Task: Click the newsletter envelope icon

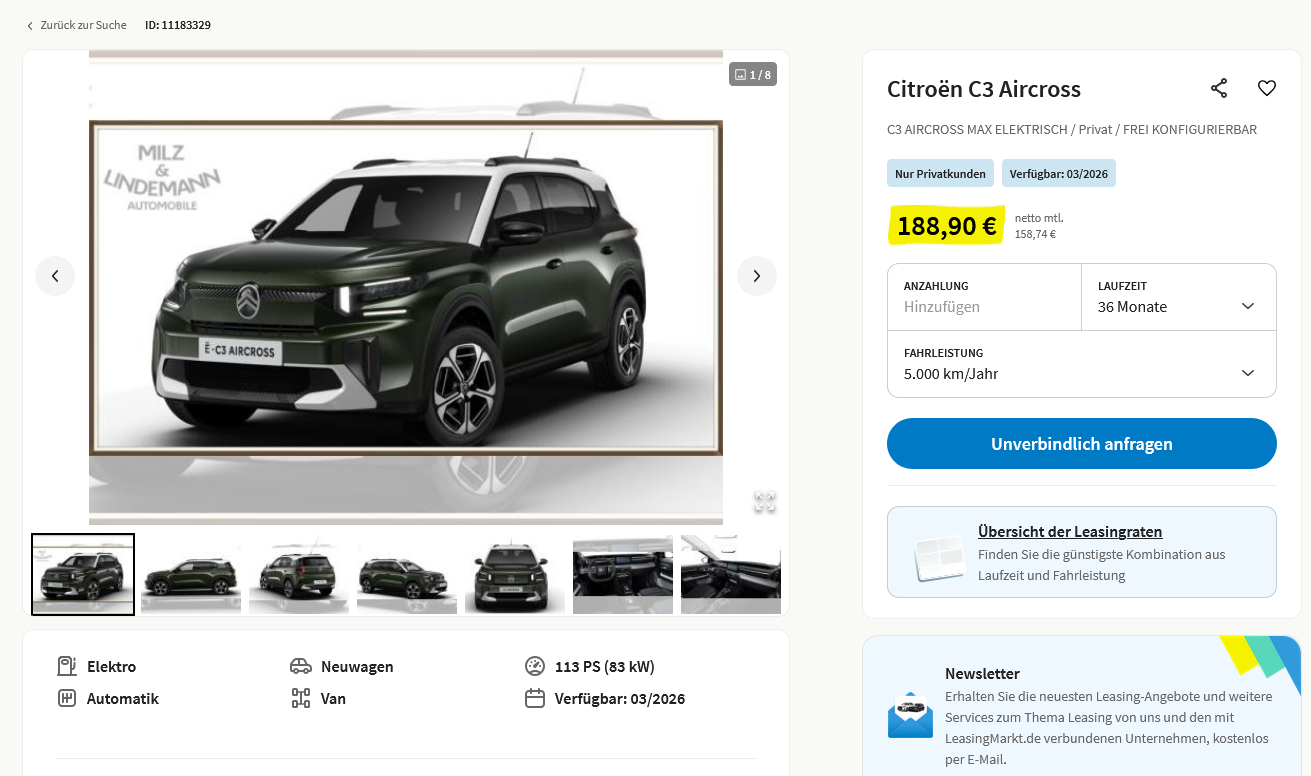Action: coord(910,714)
